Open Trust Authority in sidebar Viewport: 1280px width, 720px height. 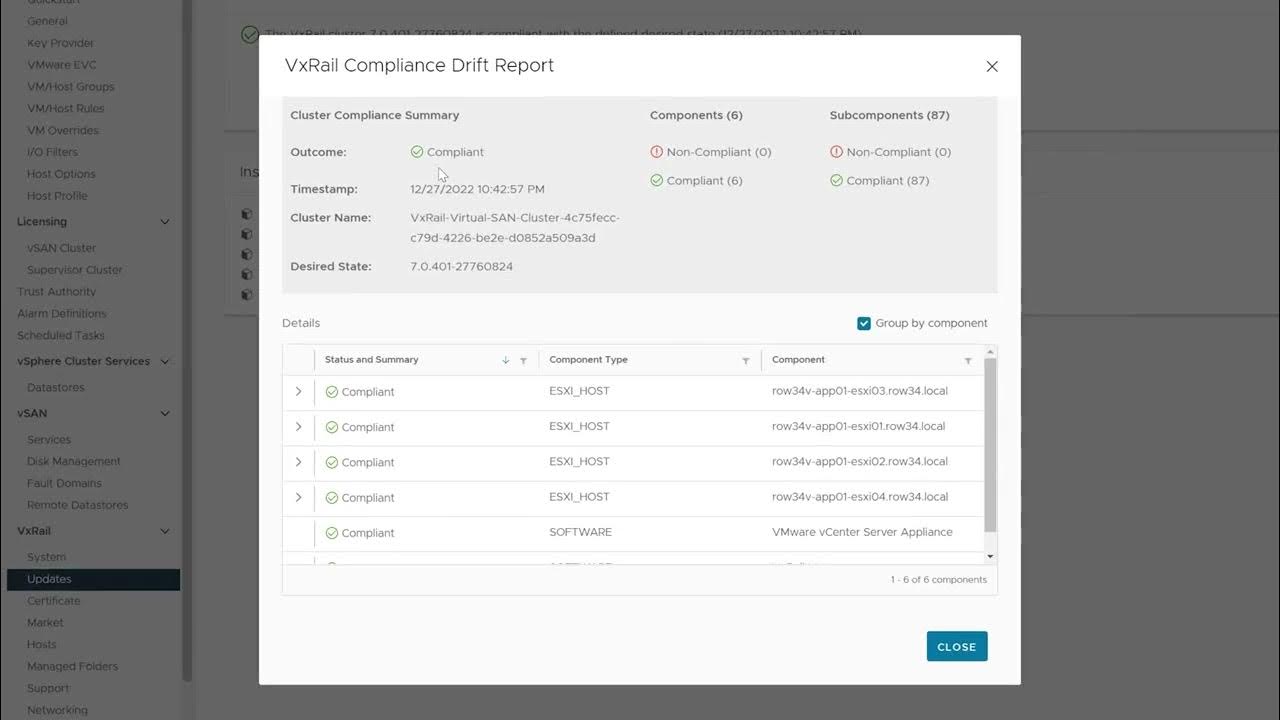pos(57,292)
